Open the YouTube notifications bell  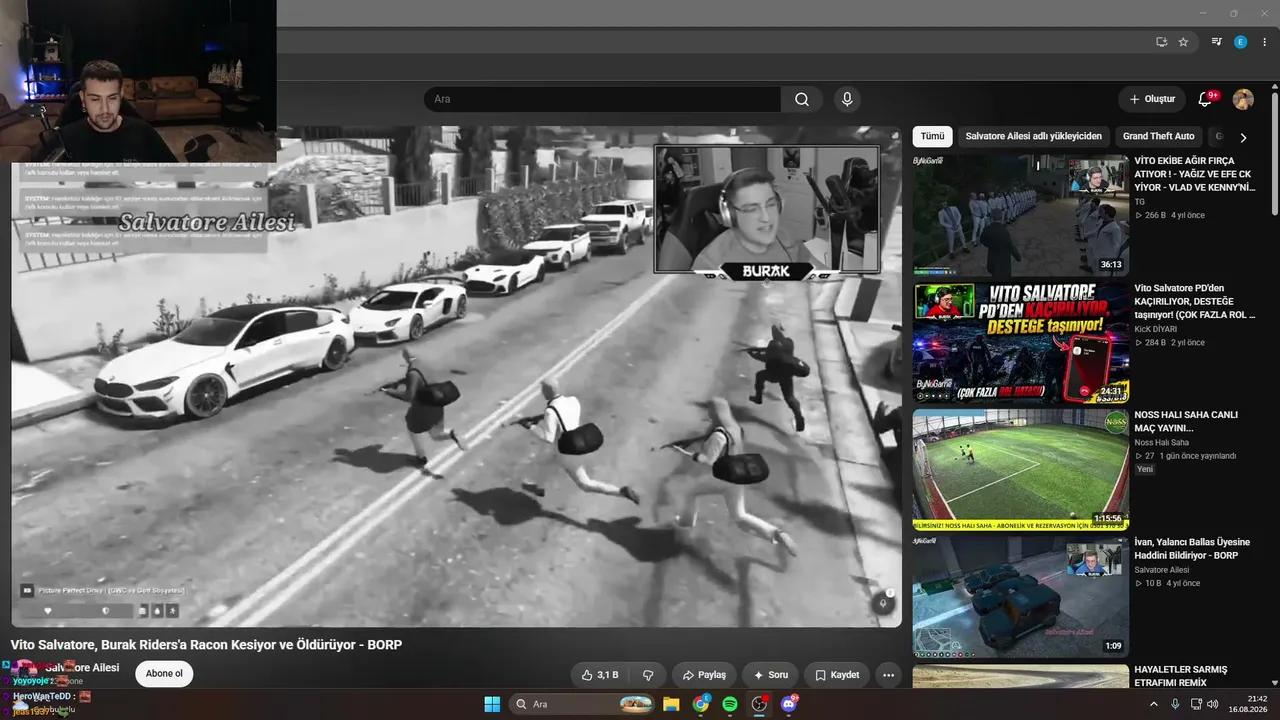click(1205, 99)
